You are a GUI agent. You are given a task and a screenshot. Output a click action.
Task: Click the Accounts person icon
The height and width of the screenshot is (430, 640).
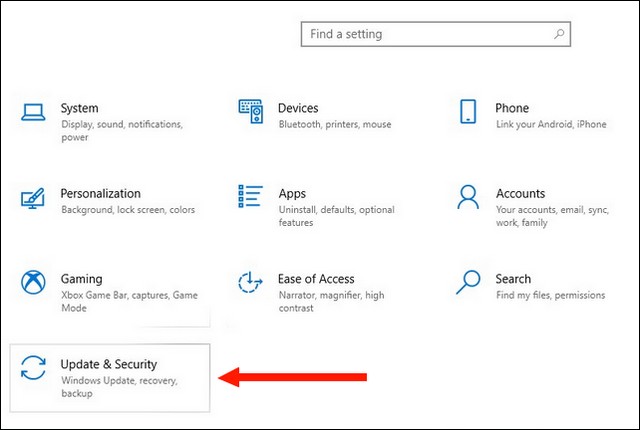click(x=468, y=197)
